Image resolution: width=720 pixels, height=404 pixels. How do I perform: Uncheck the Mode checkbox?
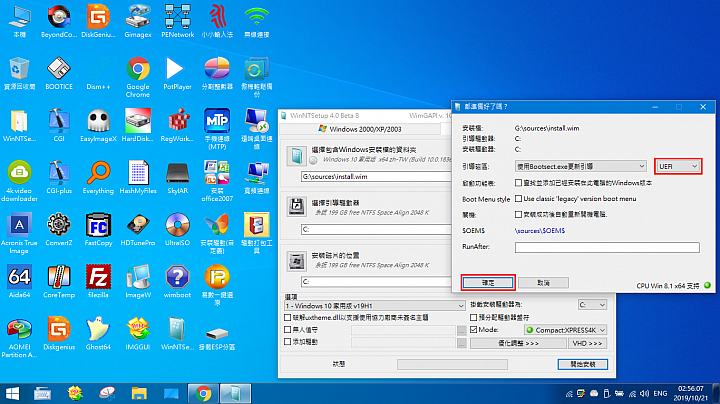473,330
